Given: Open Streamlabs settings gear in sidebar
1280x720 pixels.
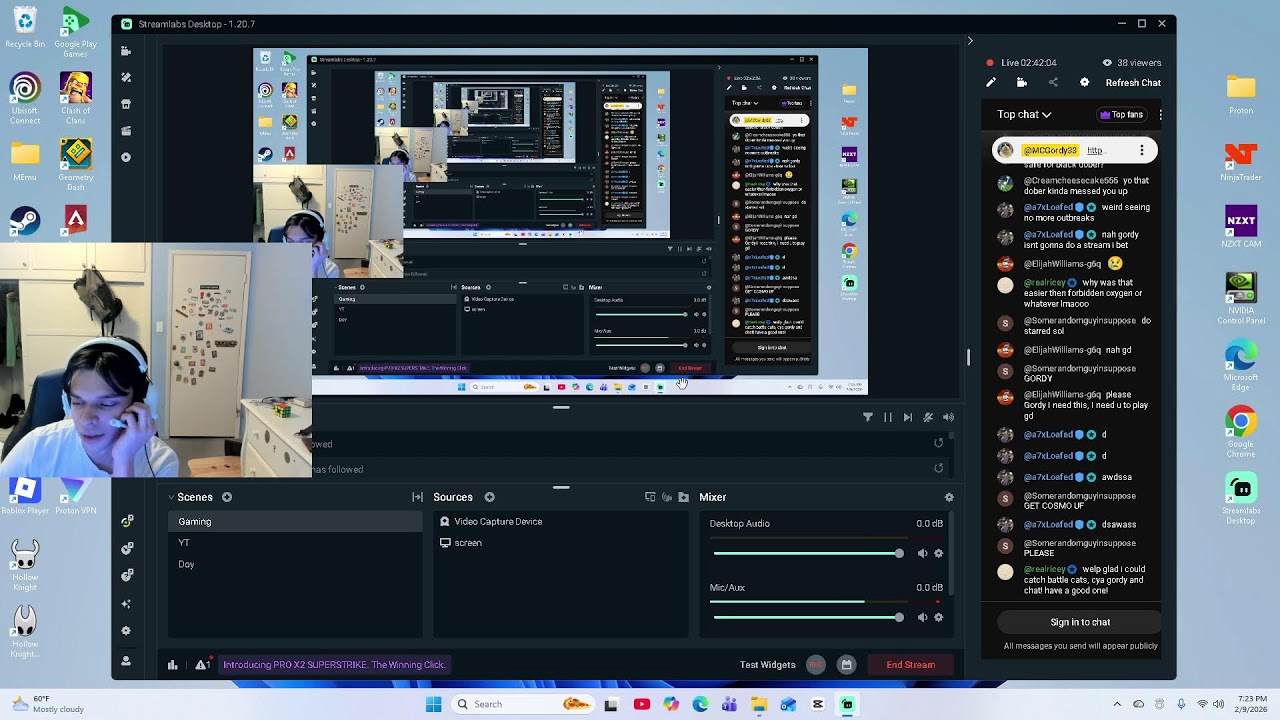Looking at the screenshot, I should coord(126,631).
